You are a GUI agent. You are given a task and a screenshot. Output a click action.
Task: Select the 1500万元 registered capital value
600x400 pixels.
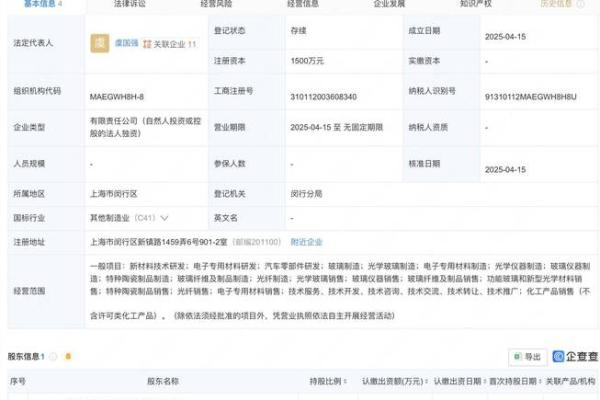[x=307, y=61]
